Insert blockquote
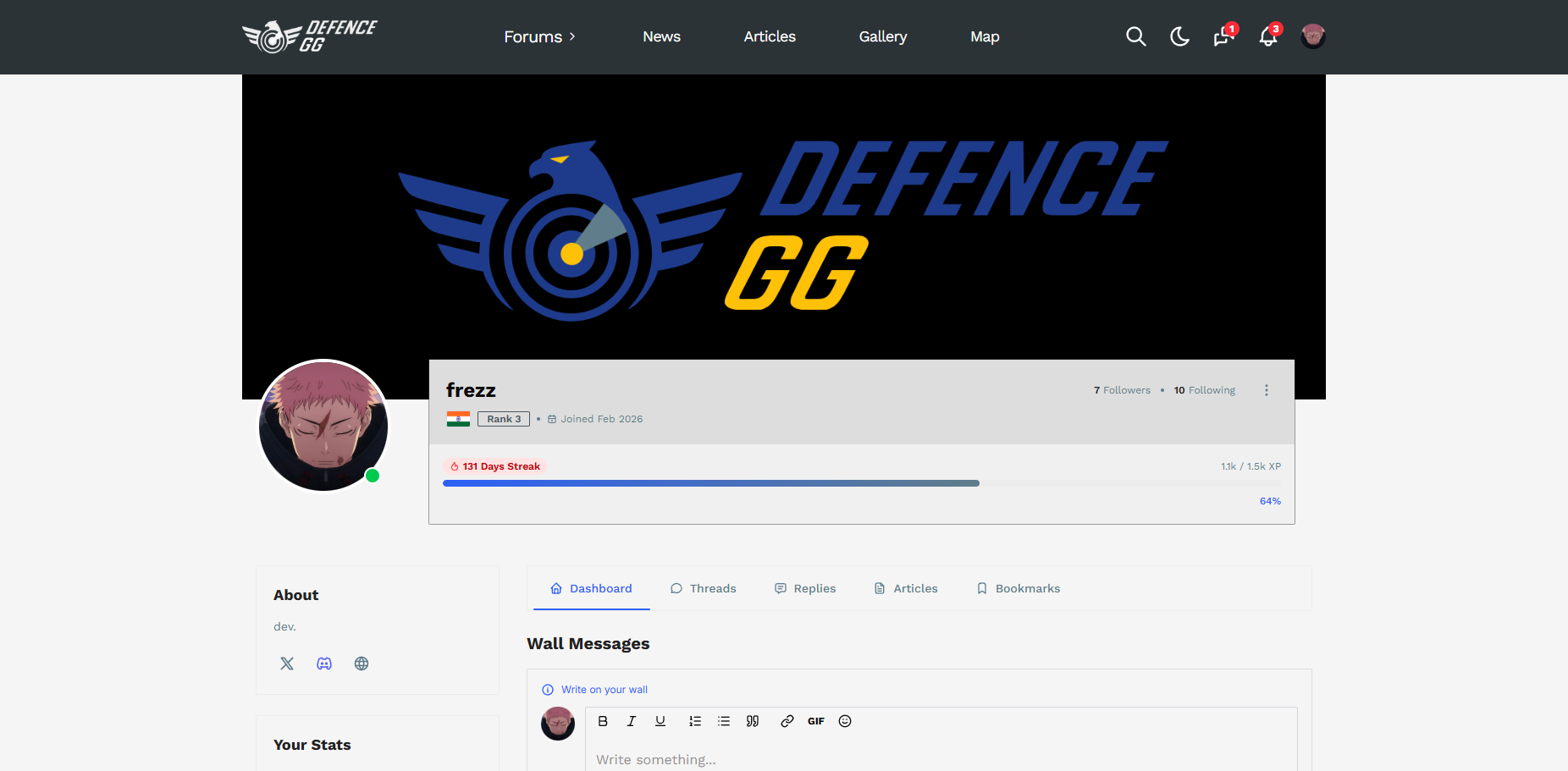1568x771 pixels. pyautogui.click(x=753, y=721)
